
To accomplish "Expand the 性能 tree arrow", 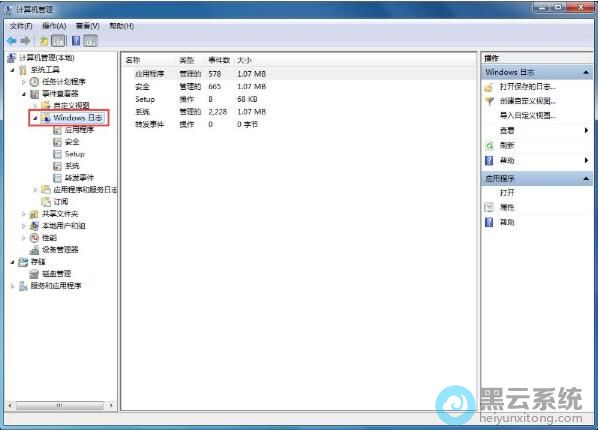I will point(24,238).
